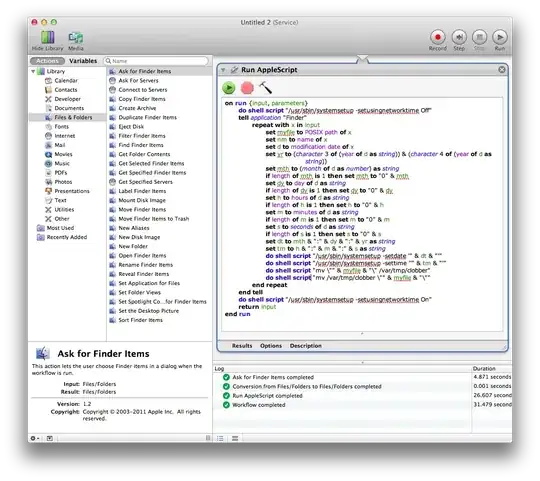This screenshot has width=540, height=481.
Task: Select Eject Disk action
Action: 131,127
